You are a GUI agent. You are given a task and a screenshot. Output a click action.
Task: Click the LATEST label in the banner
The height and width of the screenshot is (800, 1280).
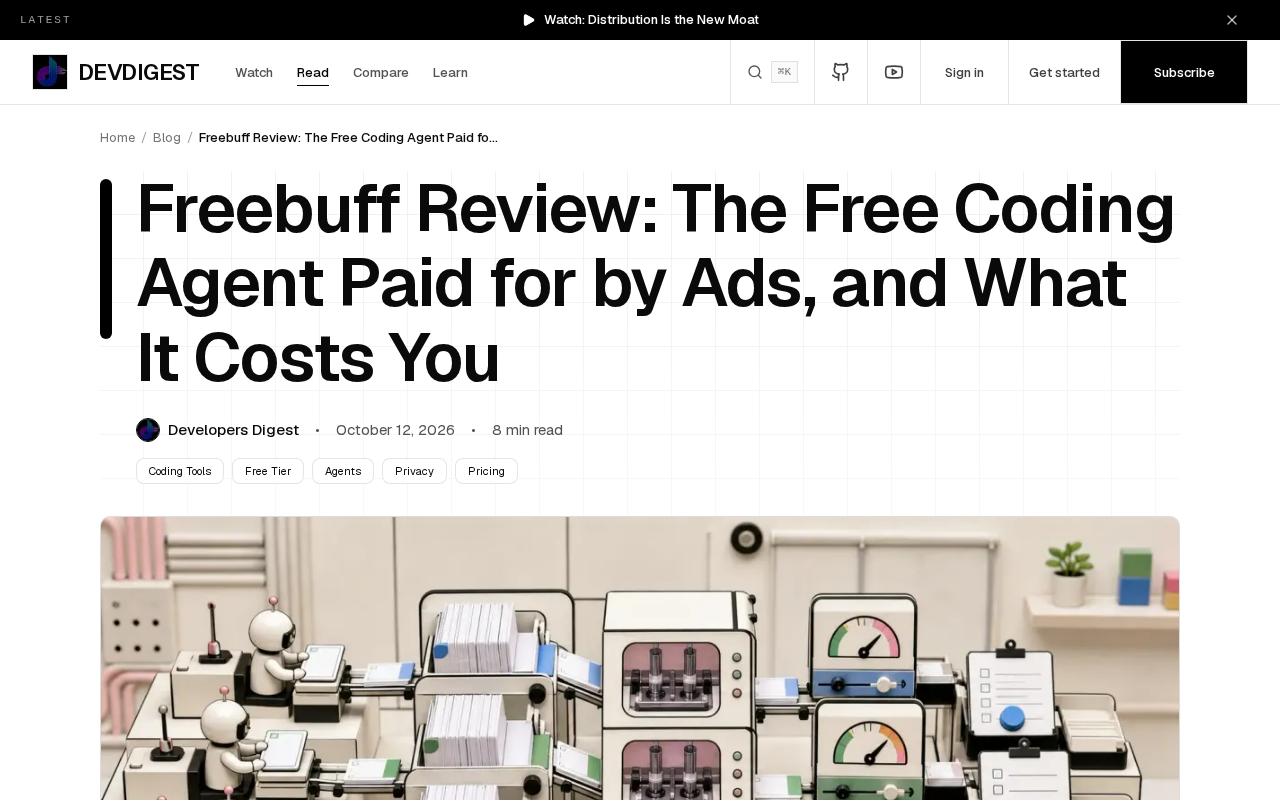(x=46, y=20)
